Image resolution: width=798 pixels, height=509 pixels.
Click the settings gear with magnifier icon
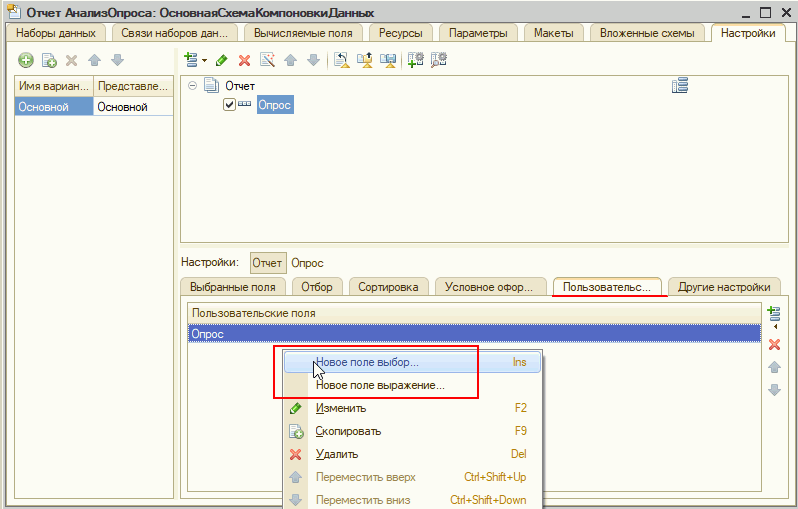(439, 60)
